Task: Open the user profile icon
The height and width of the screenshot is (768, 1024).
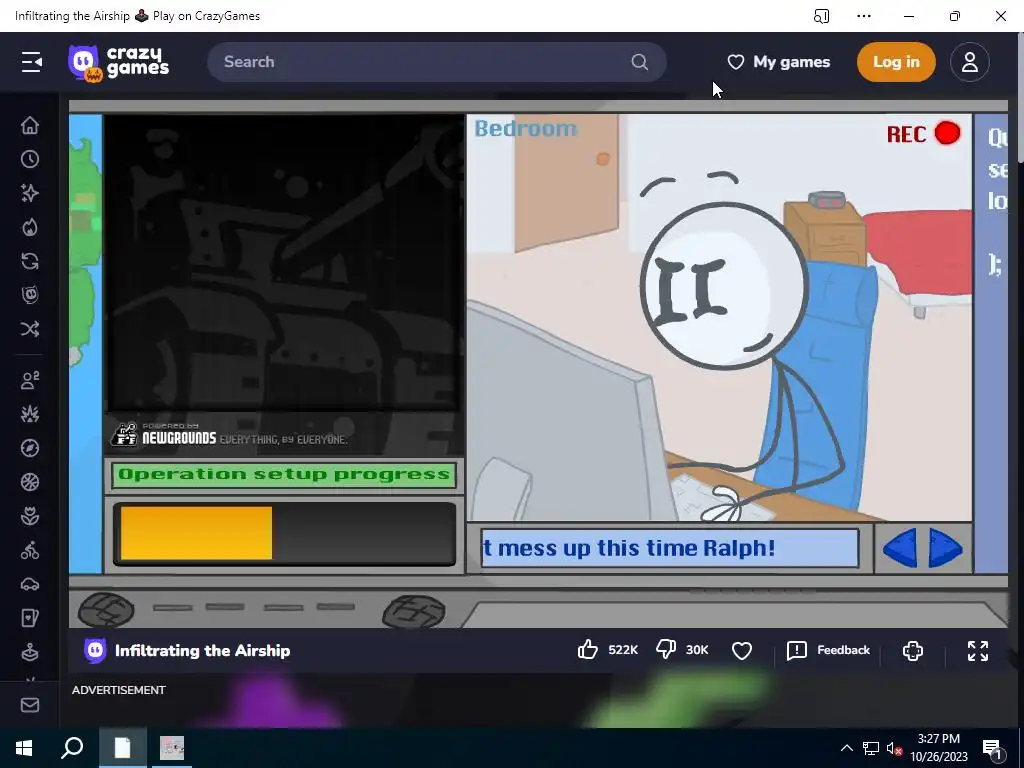Action: click(970, 62)
